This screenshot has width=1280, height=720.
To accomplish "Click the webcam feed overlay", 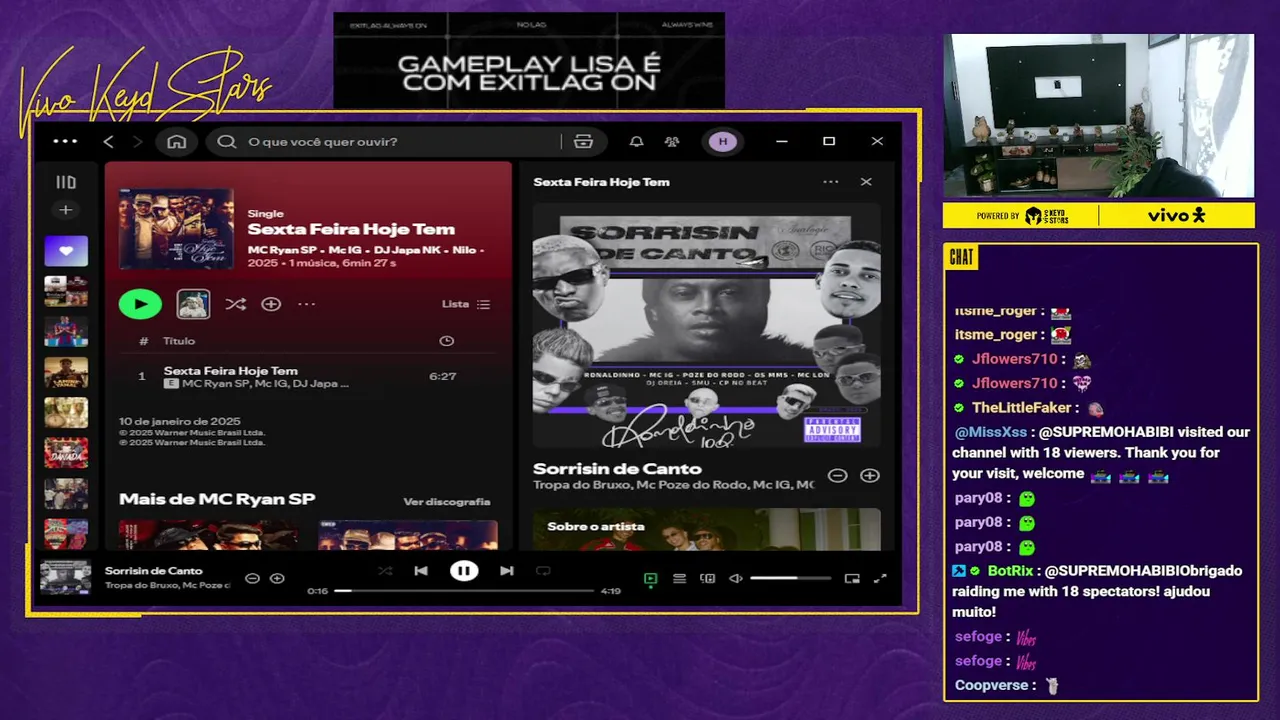I will click(x=1098, y=116).
